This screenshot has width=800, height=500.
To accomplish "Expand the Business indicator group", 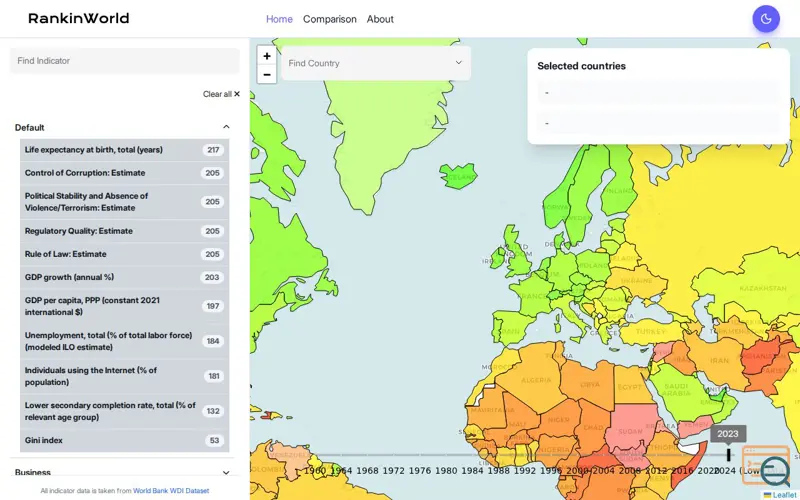I will tap(226, 473).
